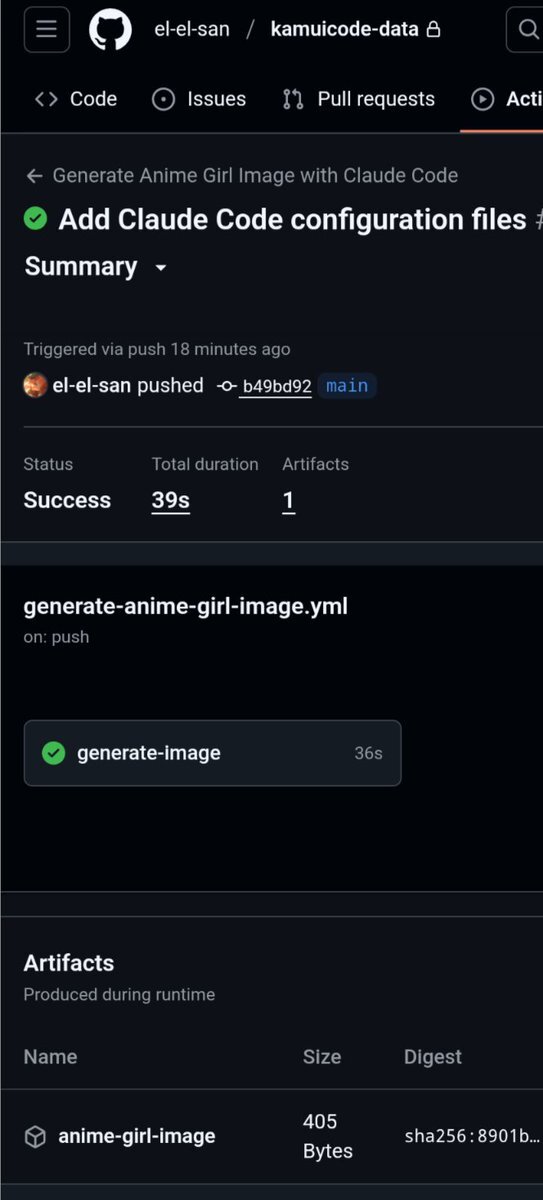Click the el-el-san user avatar
543x1200 pixels.
click(35, 385)
